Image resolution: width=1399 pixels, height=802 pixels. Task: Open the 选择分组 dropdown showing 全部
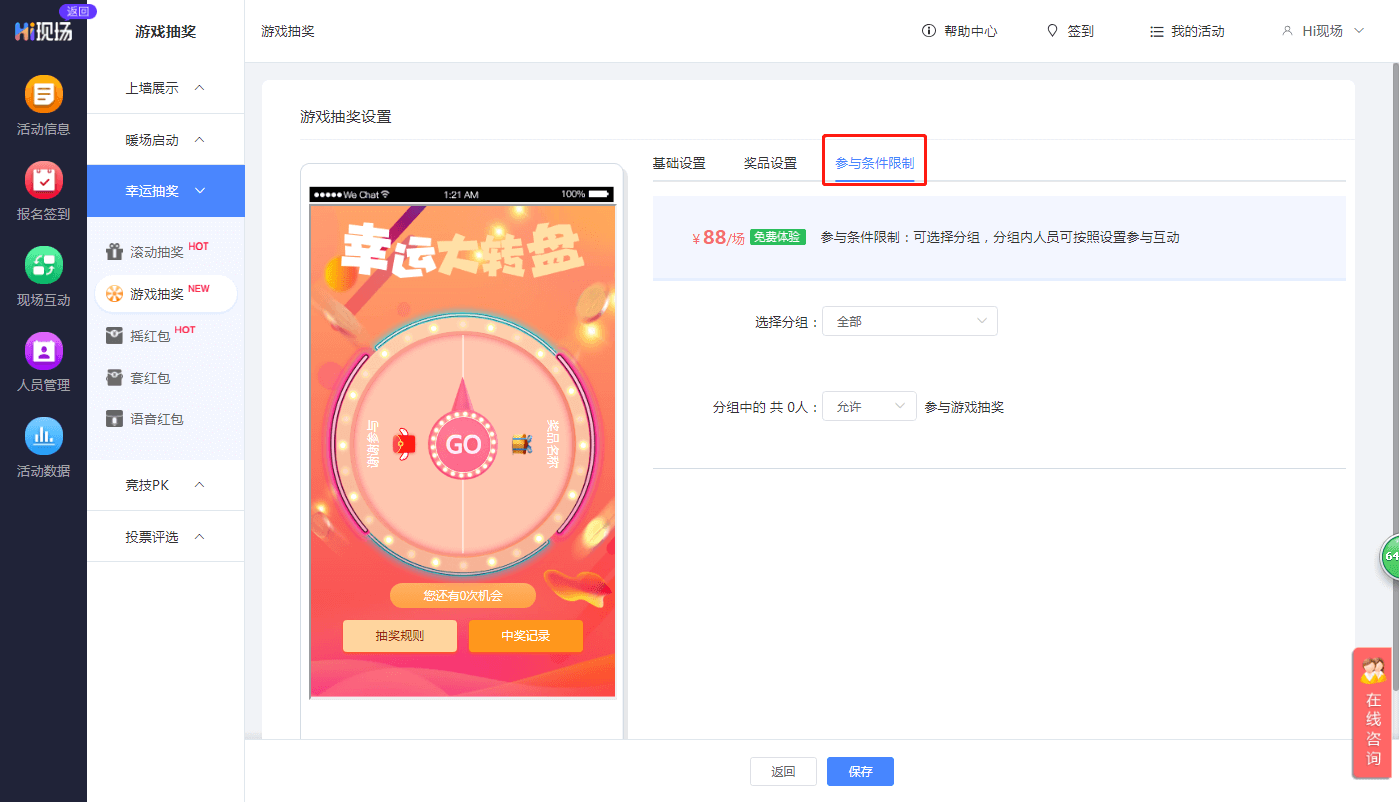909,321
